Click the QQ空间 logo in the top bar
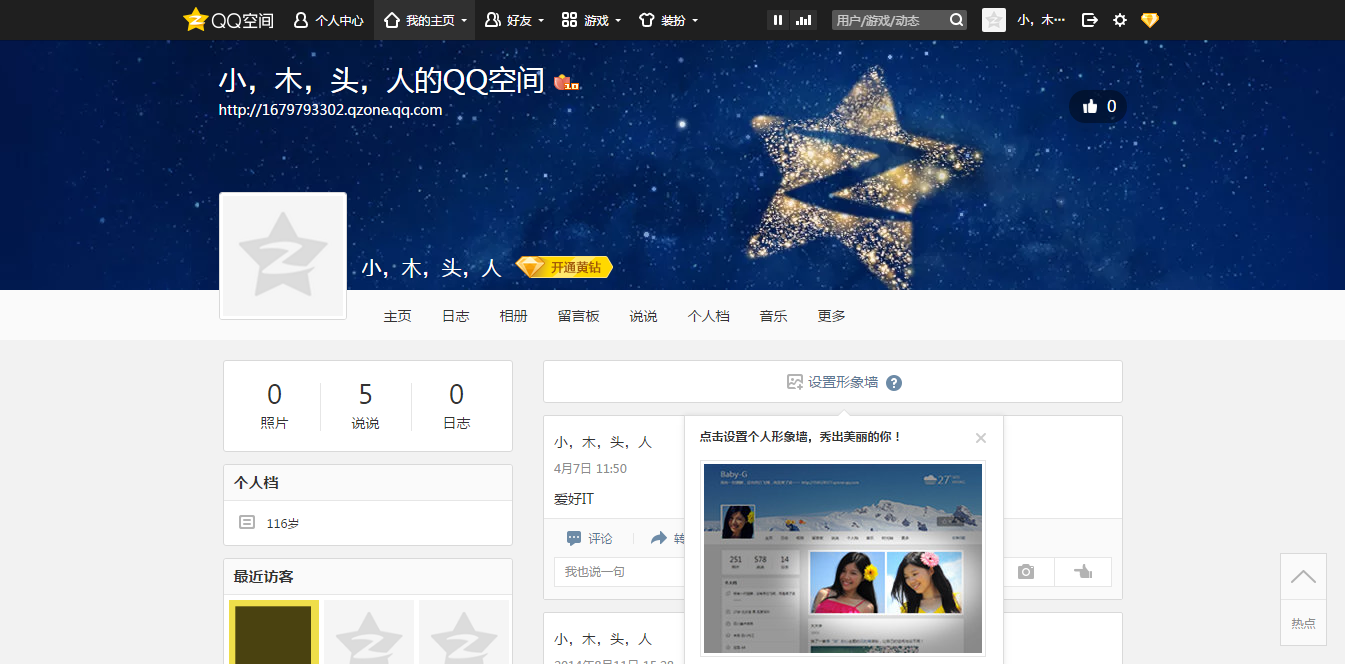Viewport: 1345px width, 664px height. pyautogui.click(x=229, y=20)
